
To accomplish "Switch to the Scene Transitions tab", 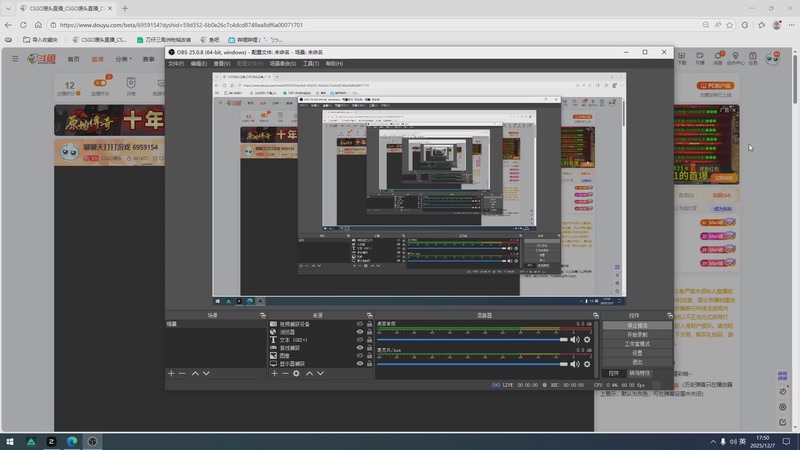I will click(639, 373).
